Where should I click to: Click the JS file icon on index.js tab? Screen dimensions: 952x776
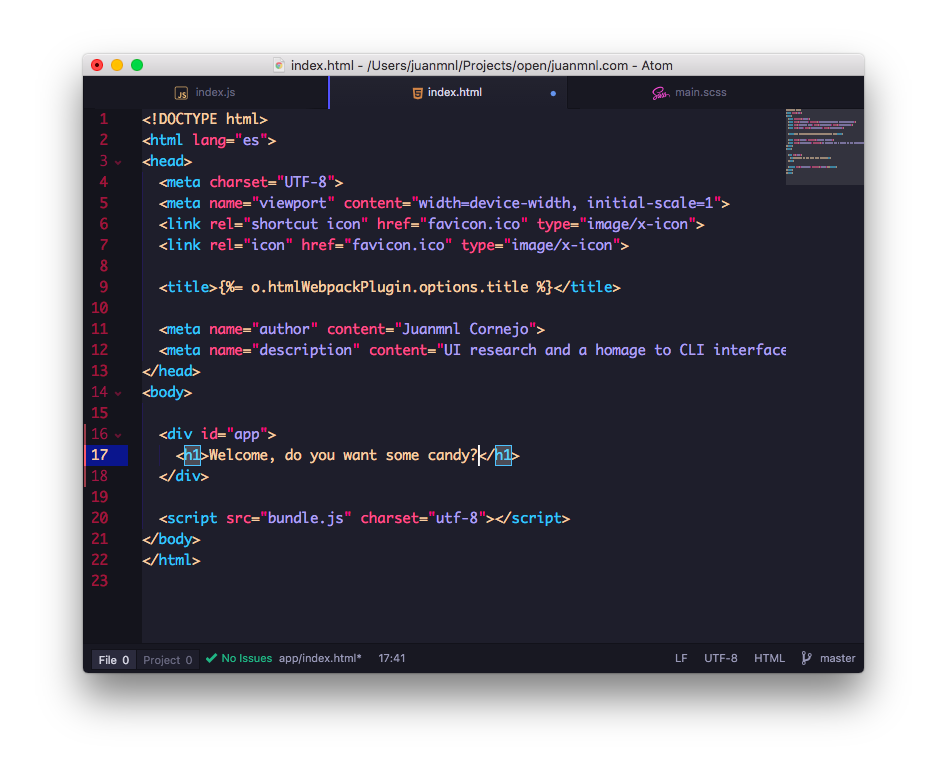pyautogui.click(x=181, y=93)
